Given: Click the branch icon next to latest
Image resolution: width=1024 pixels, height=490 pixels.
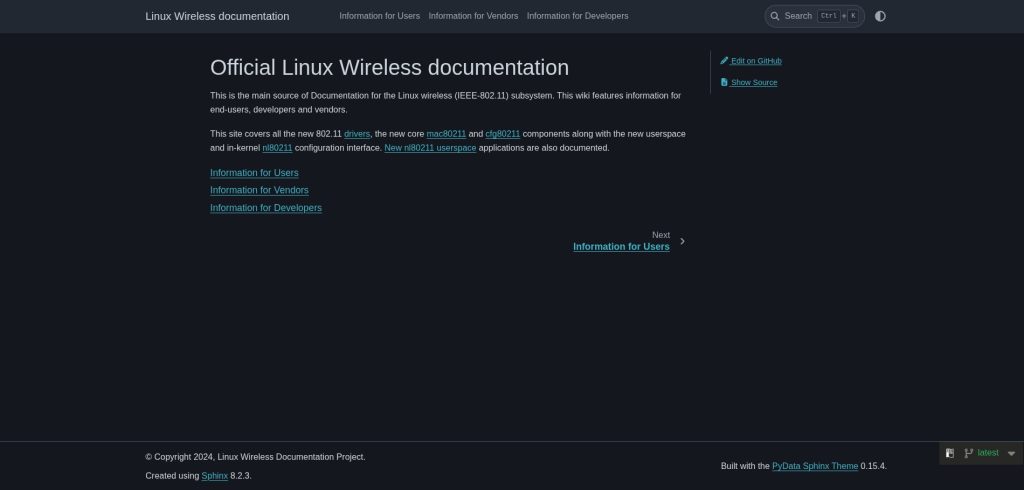Looking at the screenshot, I should (968, 453).
